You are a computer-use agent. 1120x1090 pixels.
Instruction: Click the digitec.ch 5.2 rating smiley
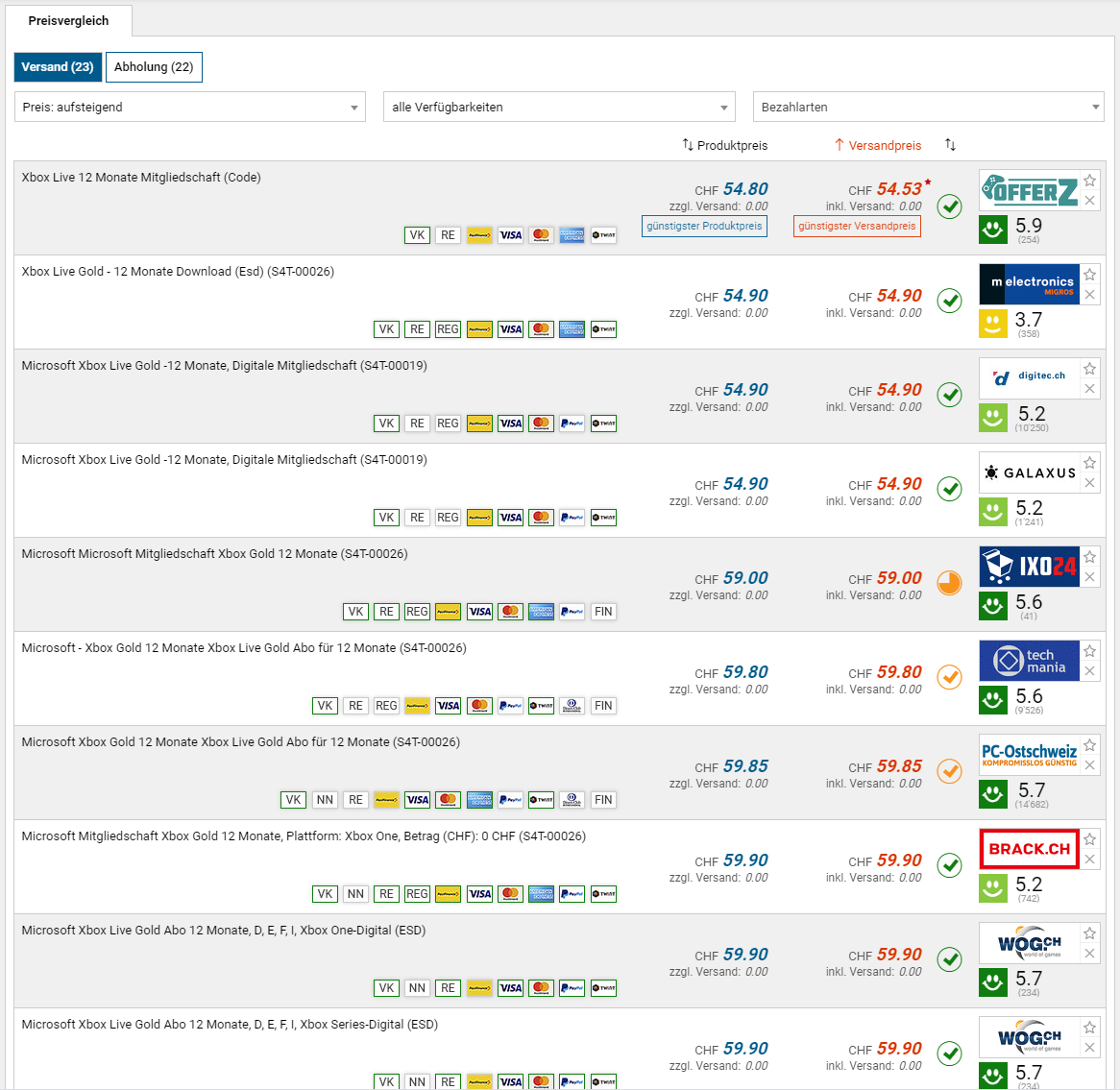[x=993, y=419]
